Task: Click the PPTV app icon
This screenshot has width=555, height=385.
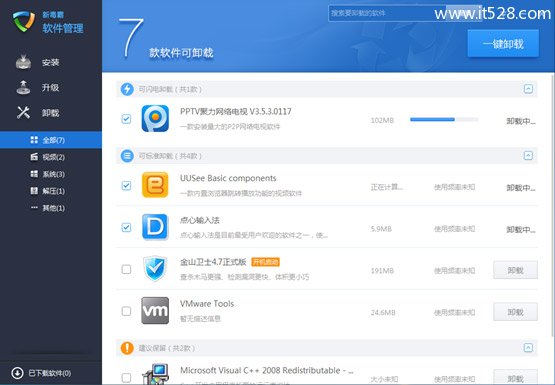Action: tap(155, 119)
